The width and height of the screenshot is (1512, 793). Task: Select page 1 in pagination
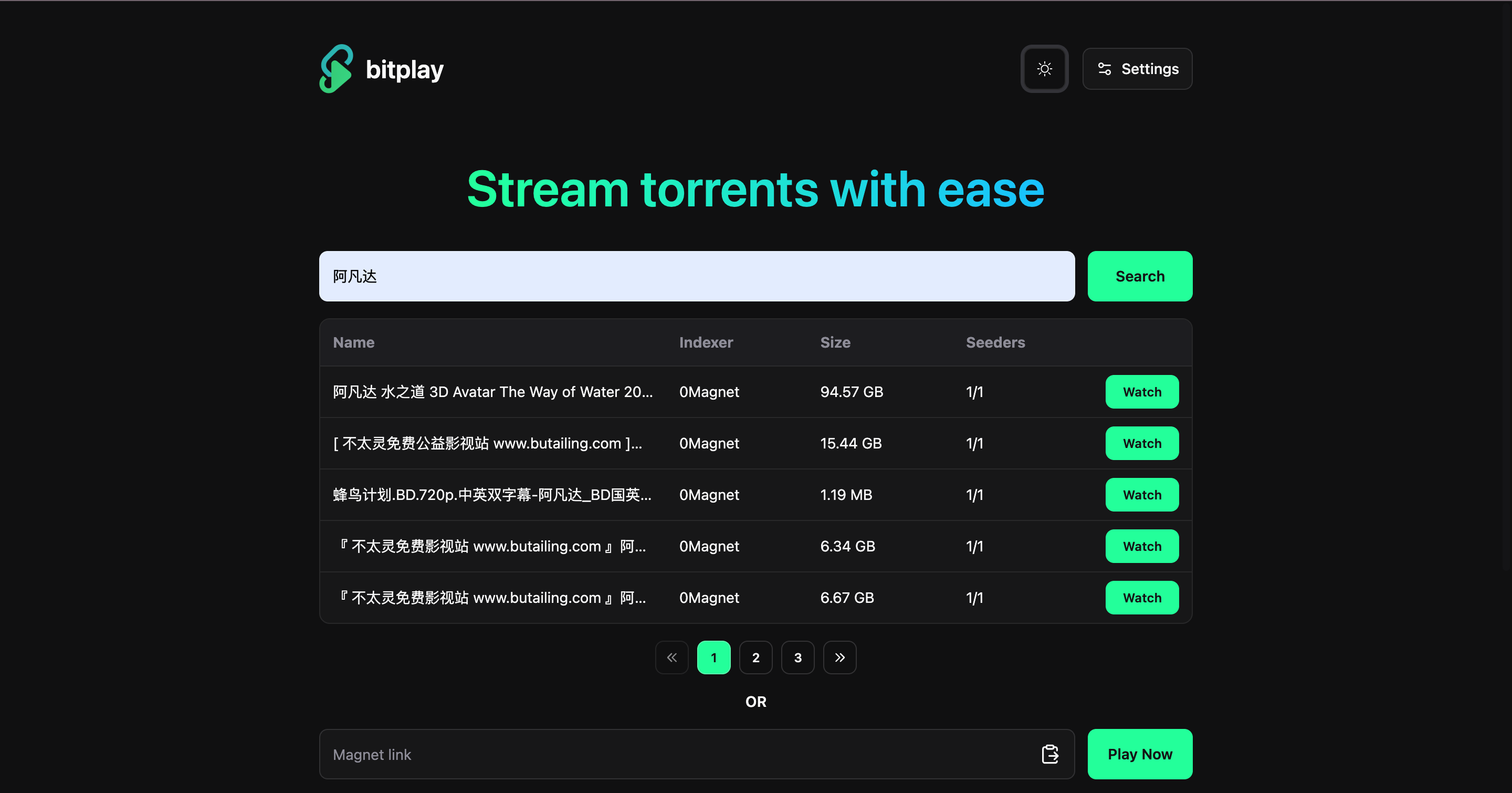click(714, 658)
